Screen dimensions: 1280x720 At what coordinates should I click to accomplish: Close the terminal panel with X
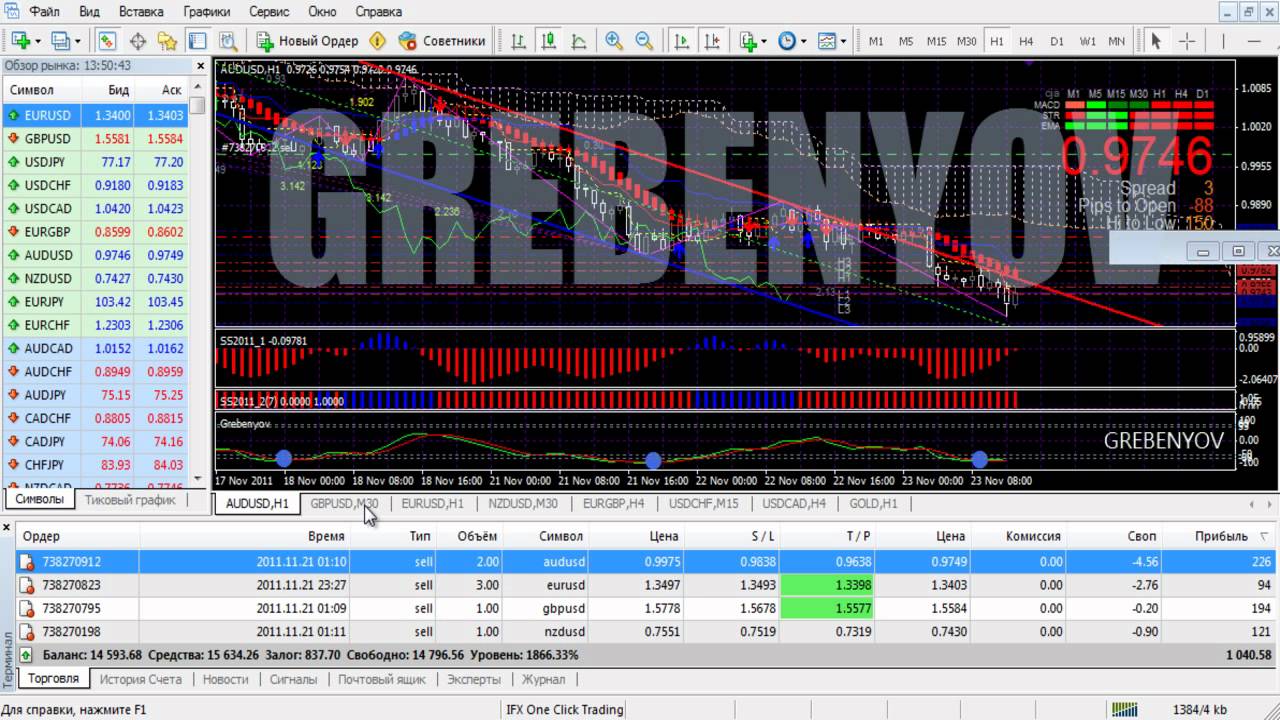[x=6, y=527]
